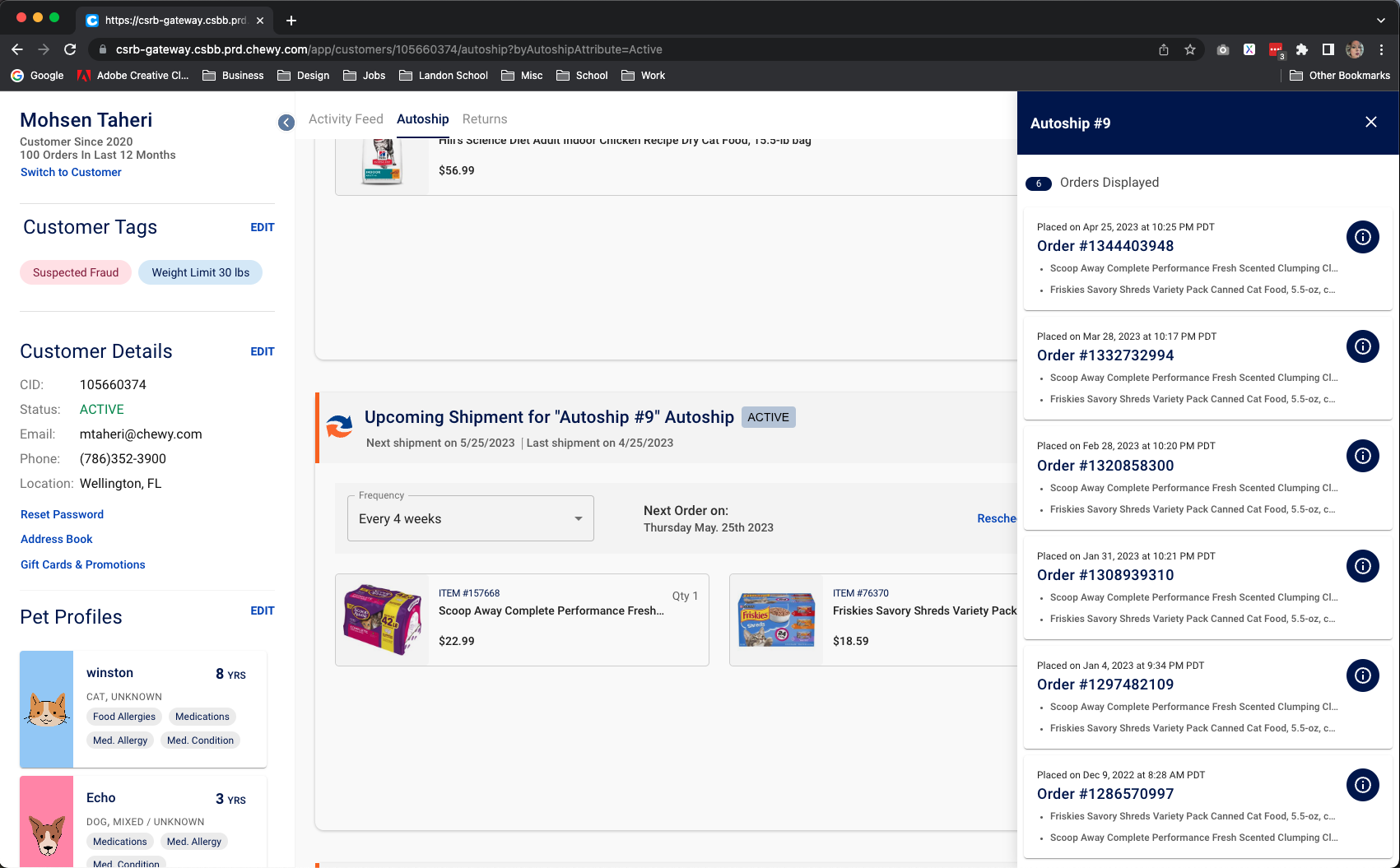Open info for Order #1297482109

tap(1363, 675)
